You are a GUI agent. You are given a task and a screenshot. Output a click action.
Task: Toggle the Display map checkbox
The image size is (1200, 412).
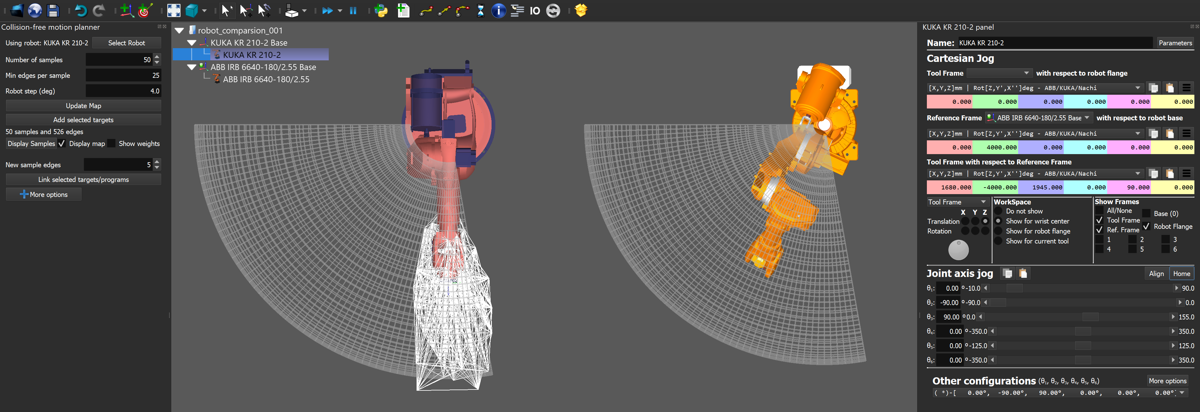tap(62, 144)
